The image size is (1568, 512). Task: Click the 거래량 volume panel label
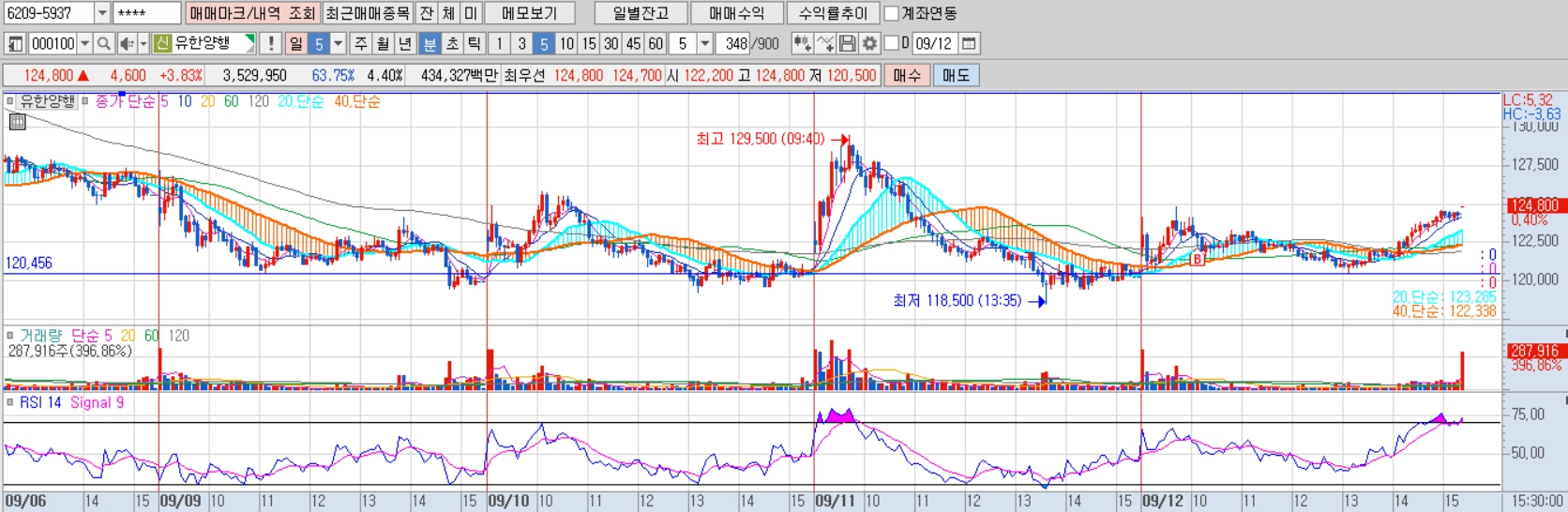41,335
